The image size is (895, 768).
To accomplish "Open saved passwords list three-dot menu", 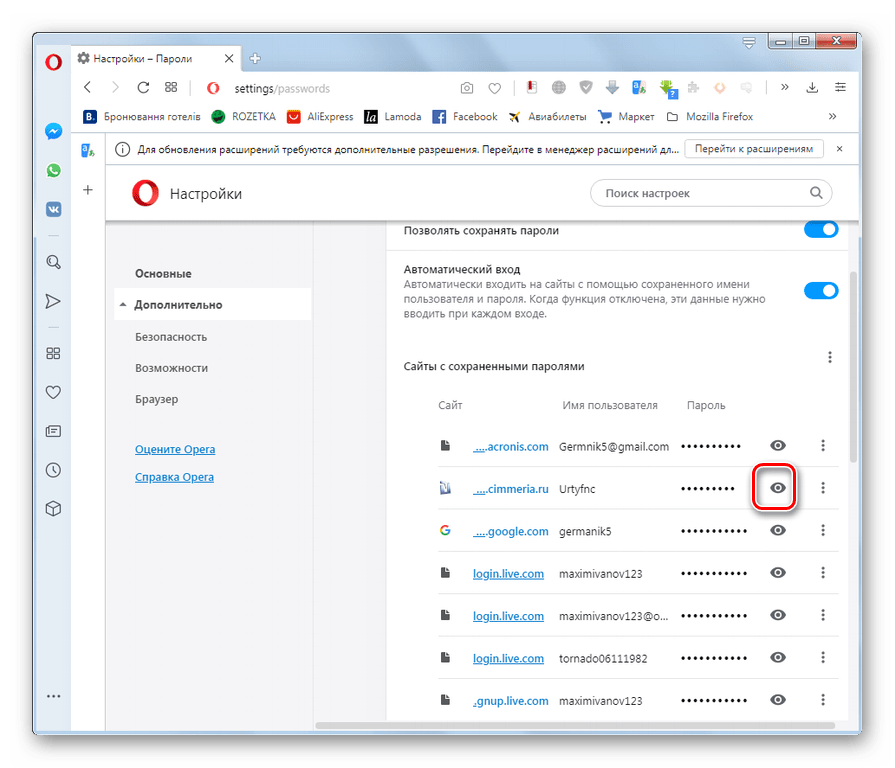I will (x=829, y=357).
